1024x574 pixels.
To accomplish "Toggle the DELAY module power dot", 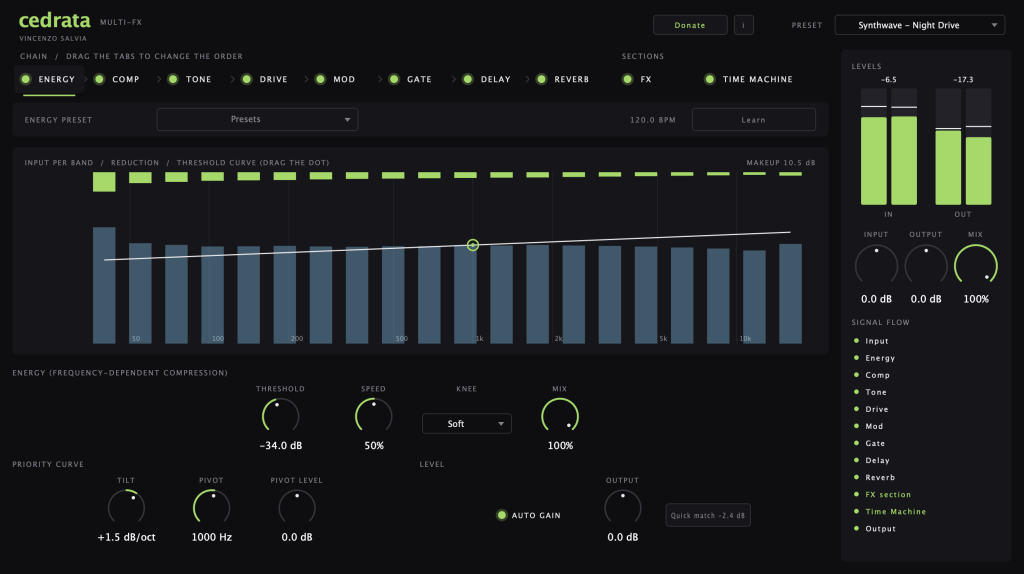I will 468,79.
